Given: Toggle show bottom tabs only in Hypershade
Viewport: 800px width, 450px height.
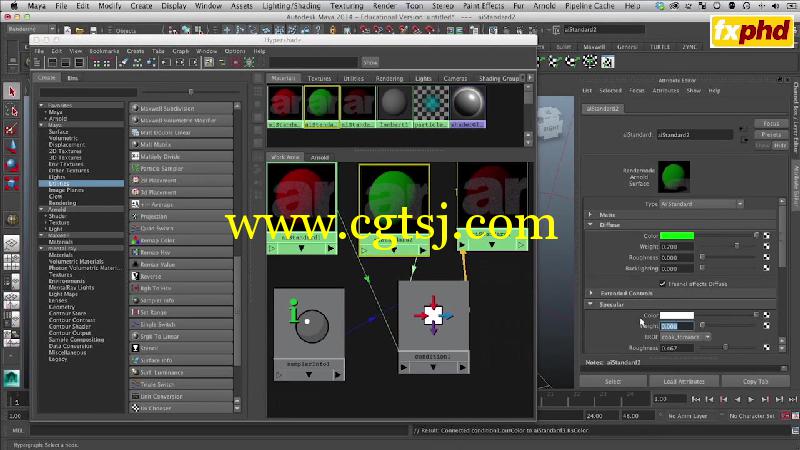Looking at the screenshot, I should click(65, 62).
